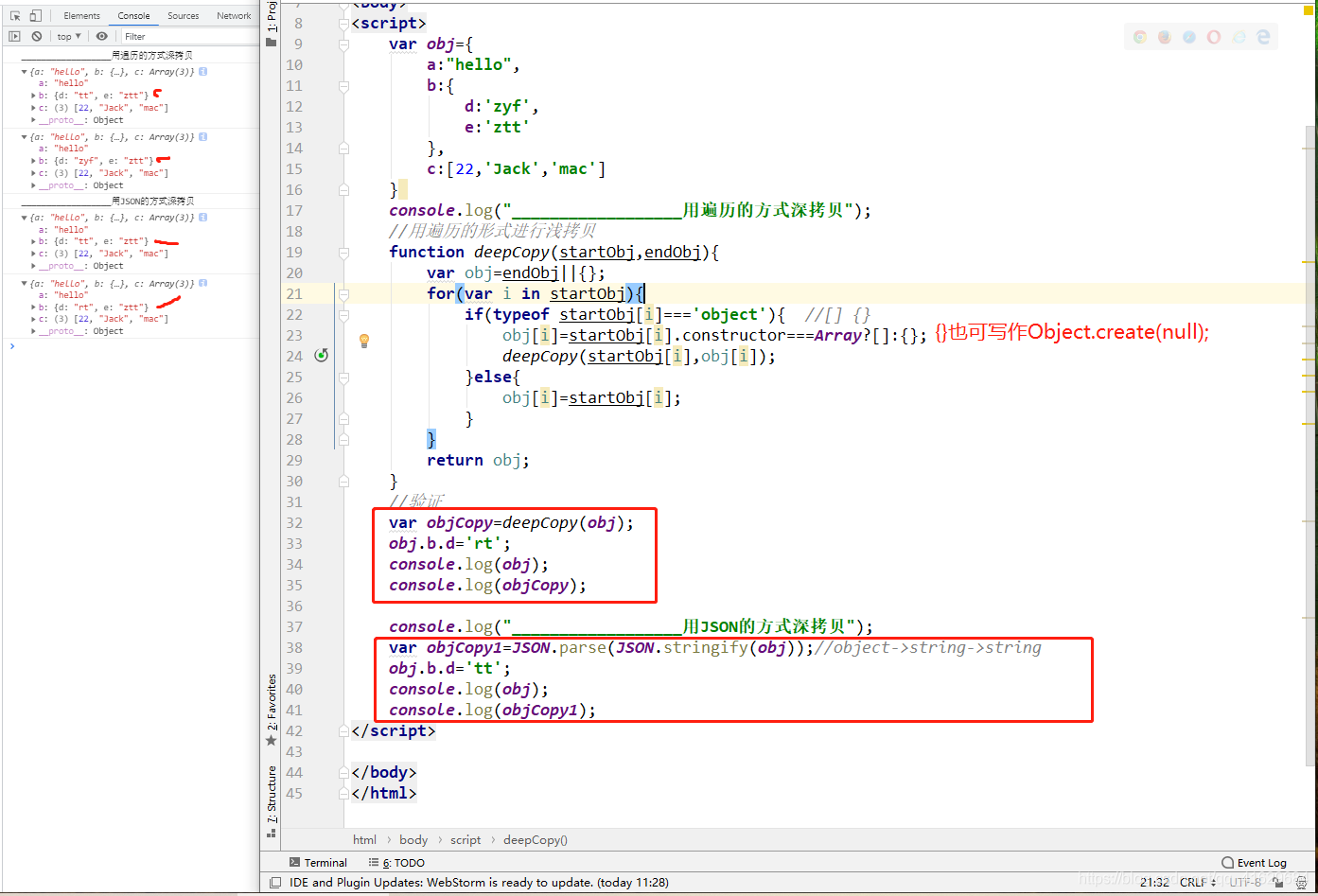Open the Event Log panel
This screenshot has width=1318, height=896.
coord(1255,863)
